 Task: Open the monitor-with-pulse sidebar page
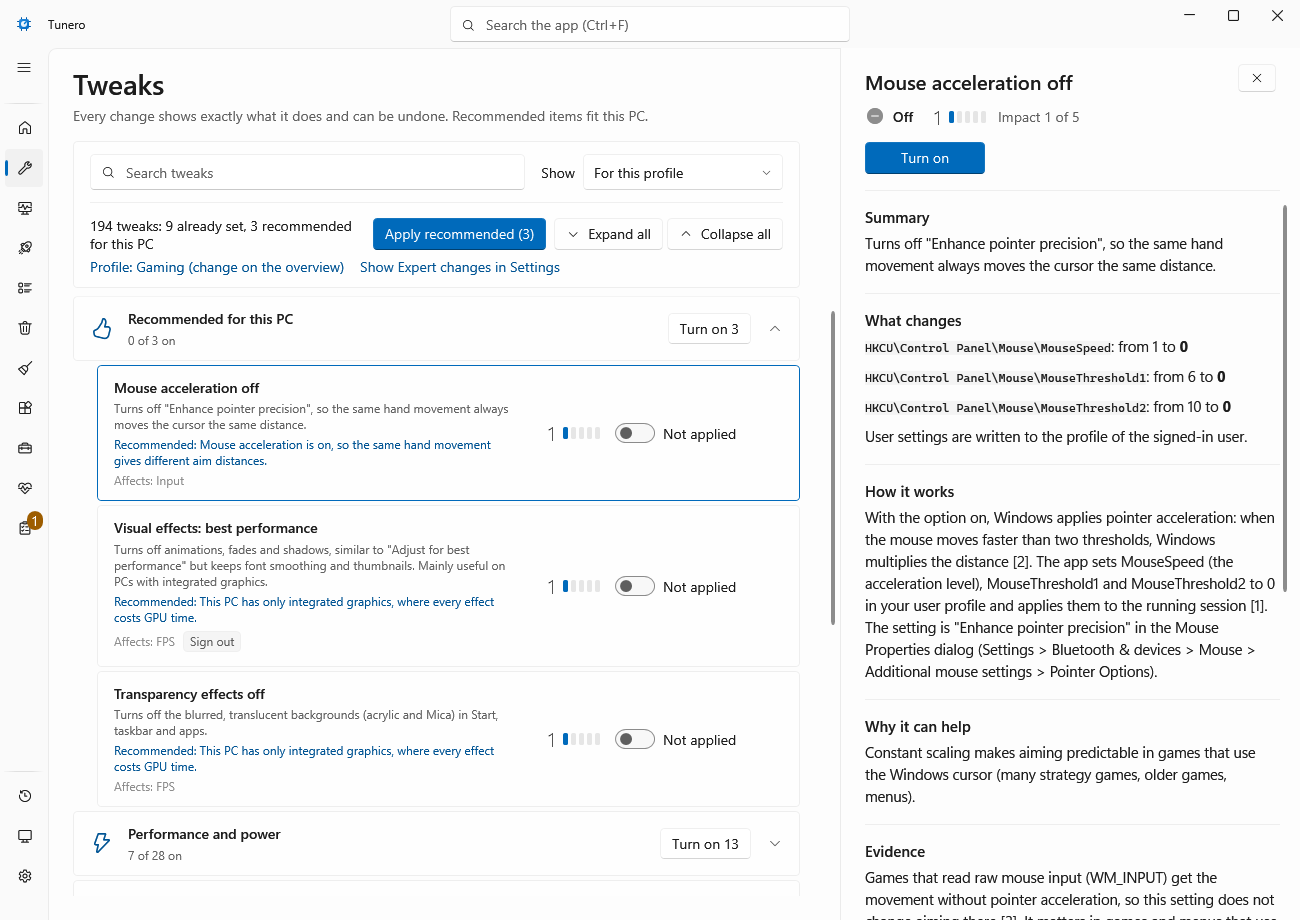point(25,208)
